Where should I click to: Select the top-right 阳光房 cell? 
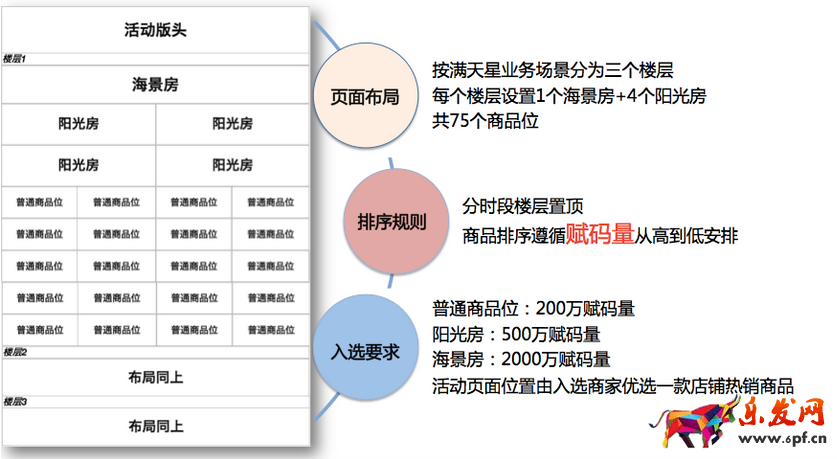232,124
